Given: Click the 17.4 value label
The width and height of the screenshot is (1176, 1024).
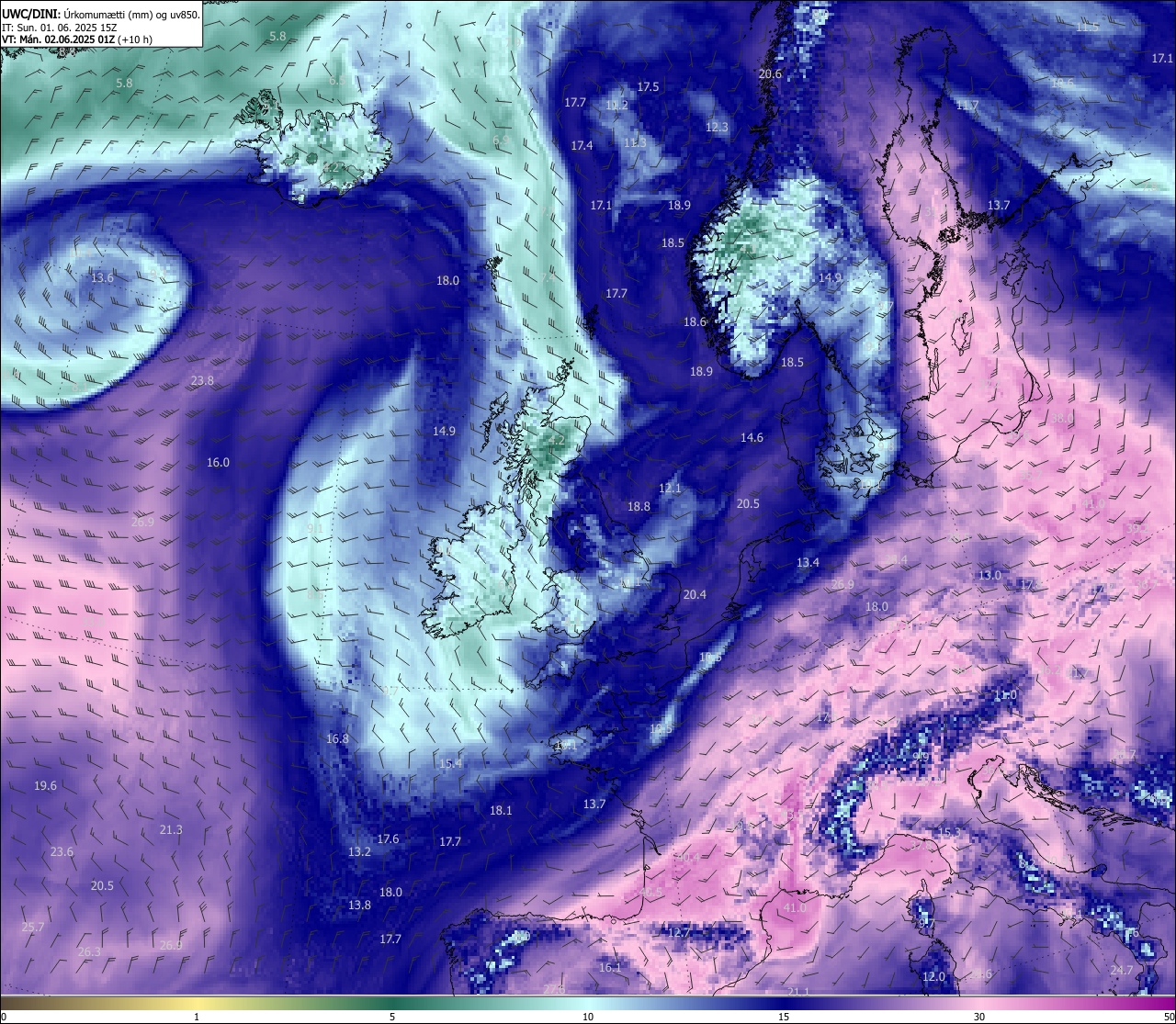Looking at the screenshot, I should tap(582, 145).
